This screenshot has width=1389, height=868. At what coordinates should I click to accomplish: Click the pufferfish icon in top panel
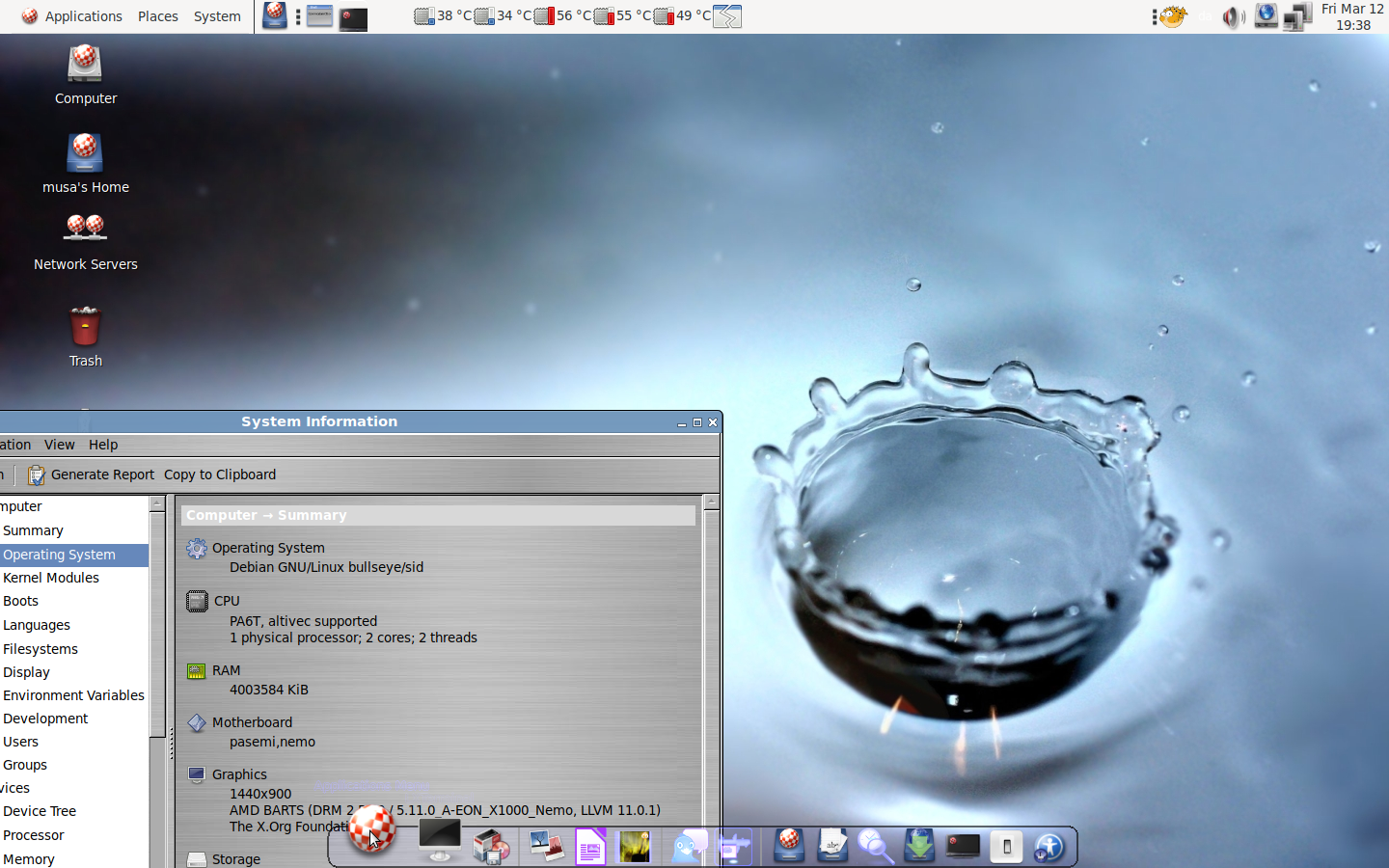pos(1172,16)
